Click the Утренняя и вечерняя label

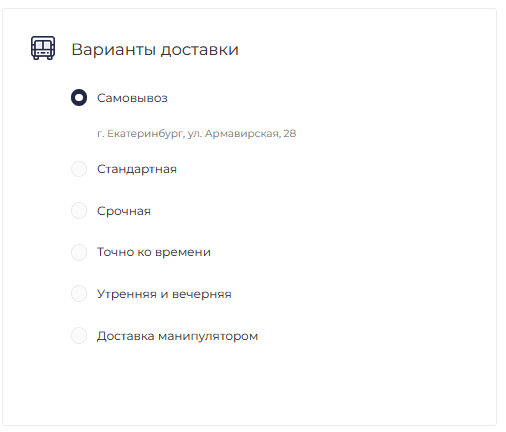coord(164,294)
